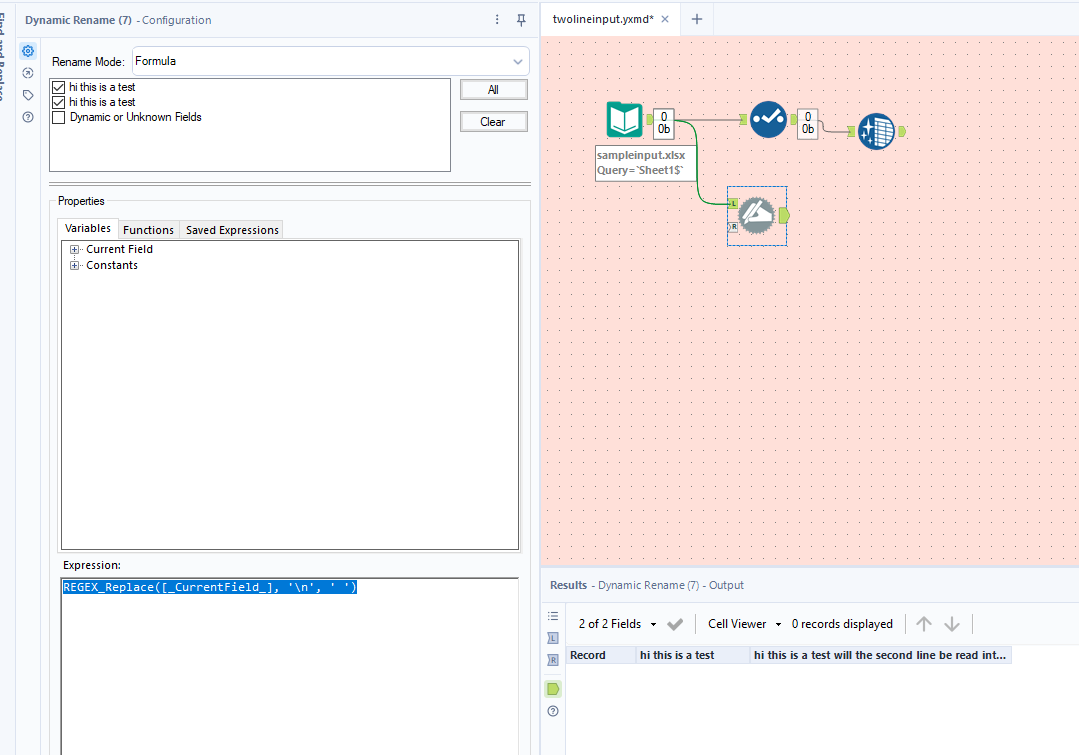
Task: Uncheck the first 'hi this is a test' field
Action: (58, 87)
